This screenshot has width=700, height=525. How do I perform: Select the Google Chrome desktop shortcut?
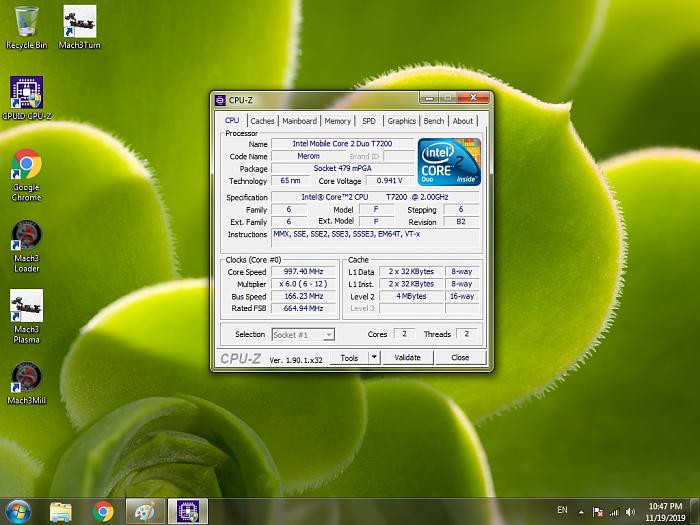26,175
